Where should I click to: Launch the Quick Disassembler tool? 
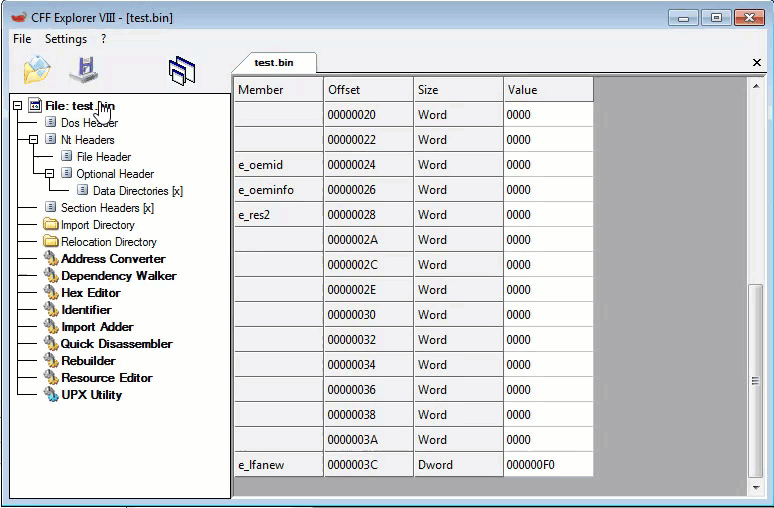pyautogui.click(x=116, y=344)
